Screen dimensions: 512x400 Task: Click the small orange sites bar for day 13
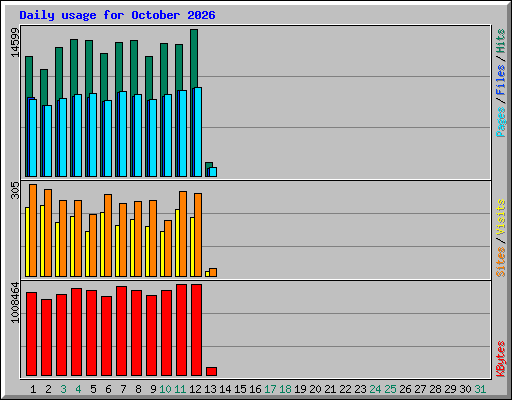213,273
